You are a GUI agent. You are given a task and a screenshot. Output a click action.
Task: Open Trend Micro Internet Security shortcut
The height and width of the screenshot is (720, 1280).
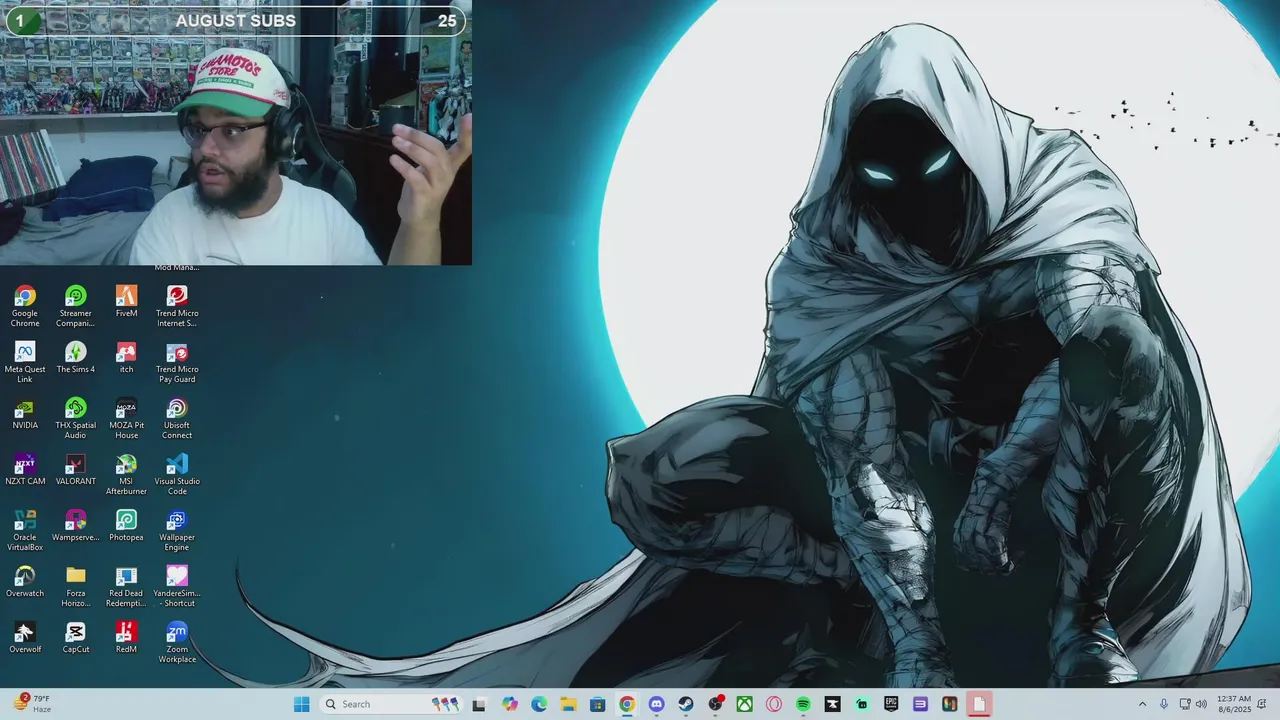point(177,306)
